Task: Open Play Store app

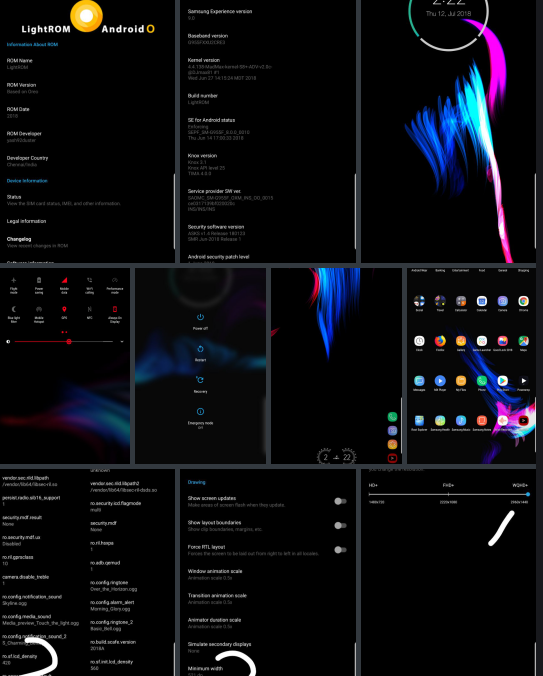Action: 502,381
